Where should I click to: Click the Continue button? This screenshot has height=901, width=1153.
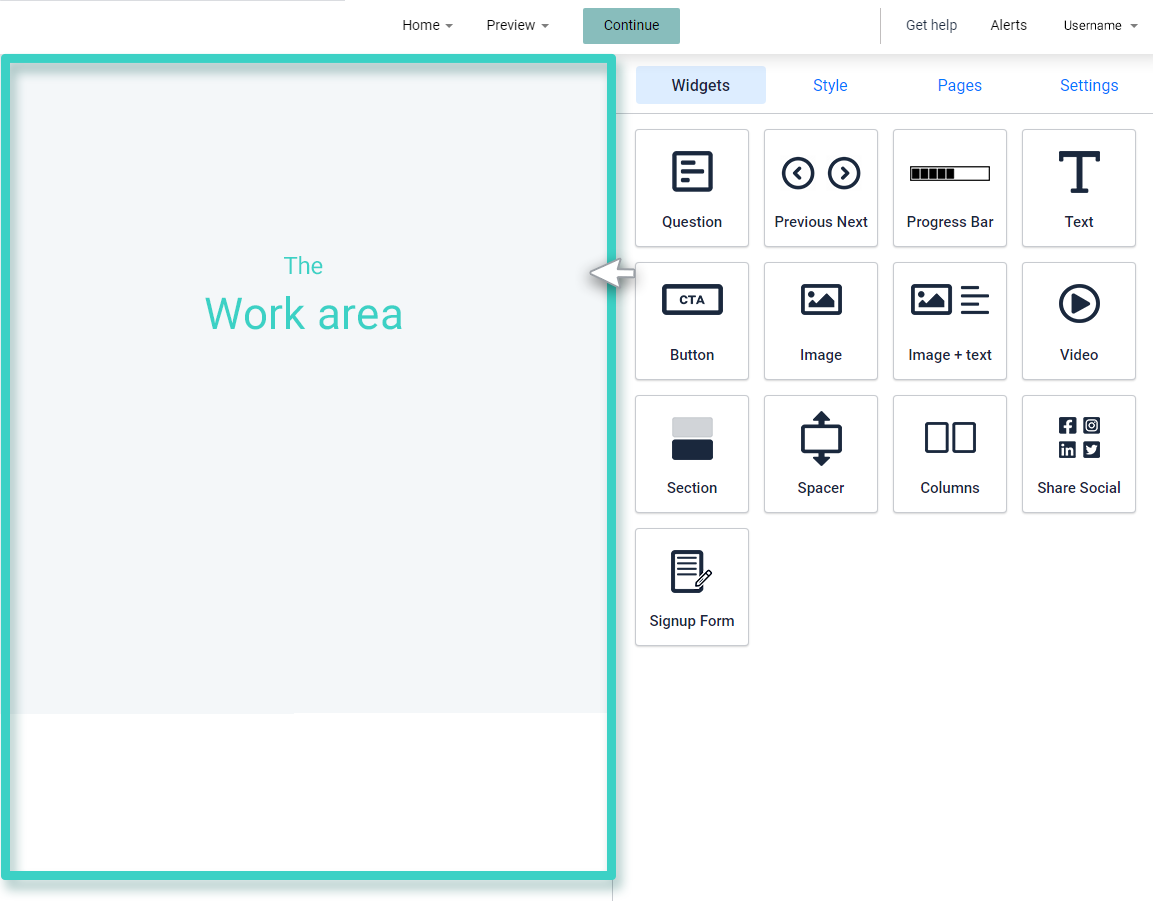pos(631,26)
